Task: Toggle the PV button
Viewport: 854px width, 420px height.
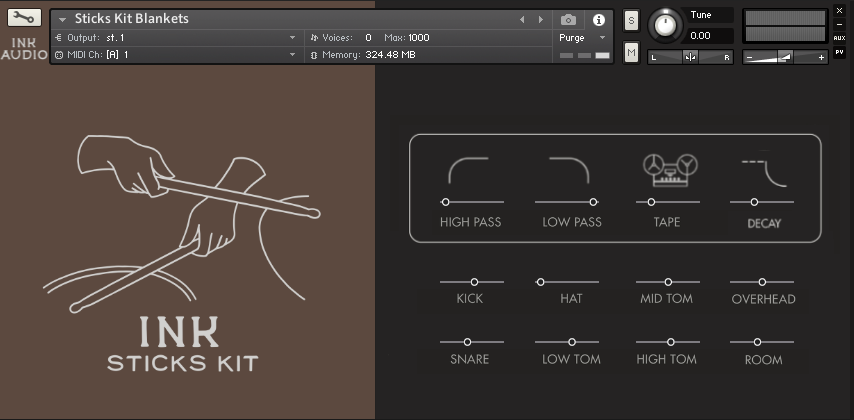Action: pyautogui.click(x=839, y=52)
